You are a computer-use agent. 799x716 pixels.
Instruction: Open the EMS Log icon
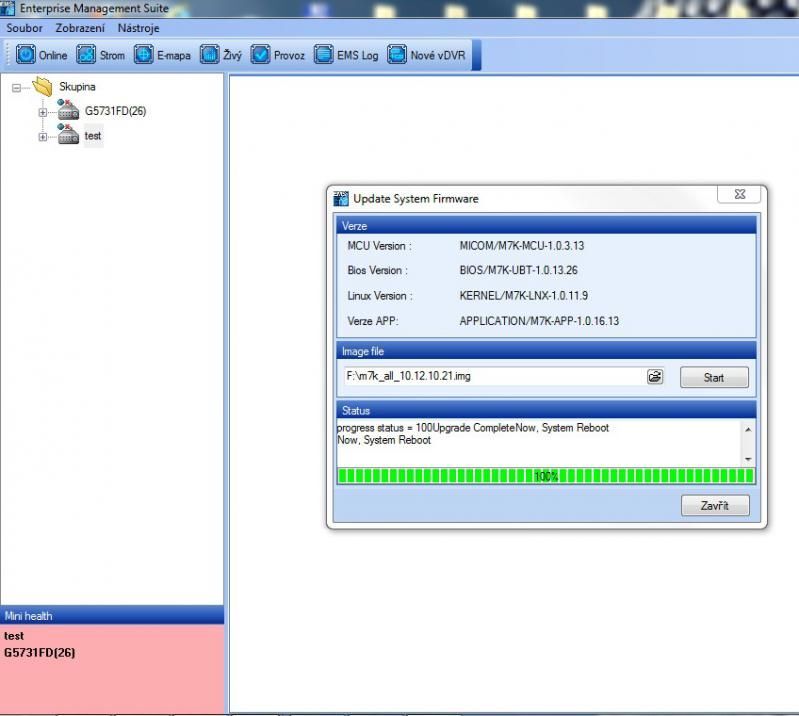click(x=324, y=55)
